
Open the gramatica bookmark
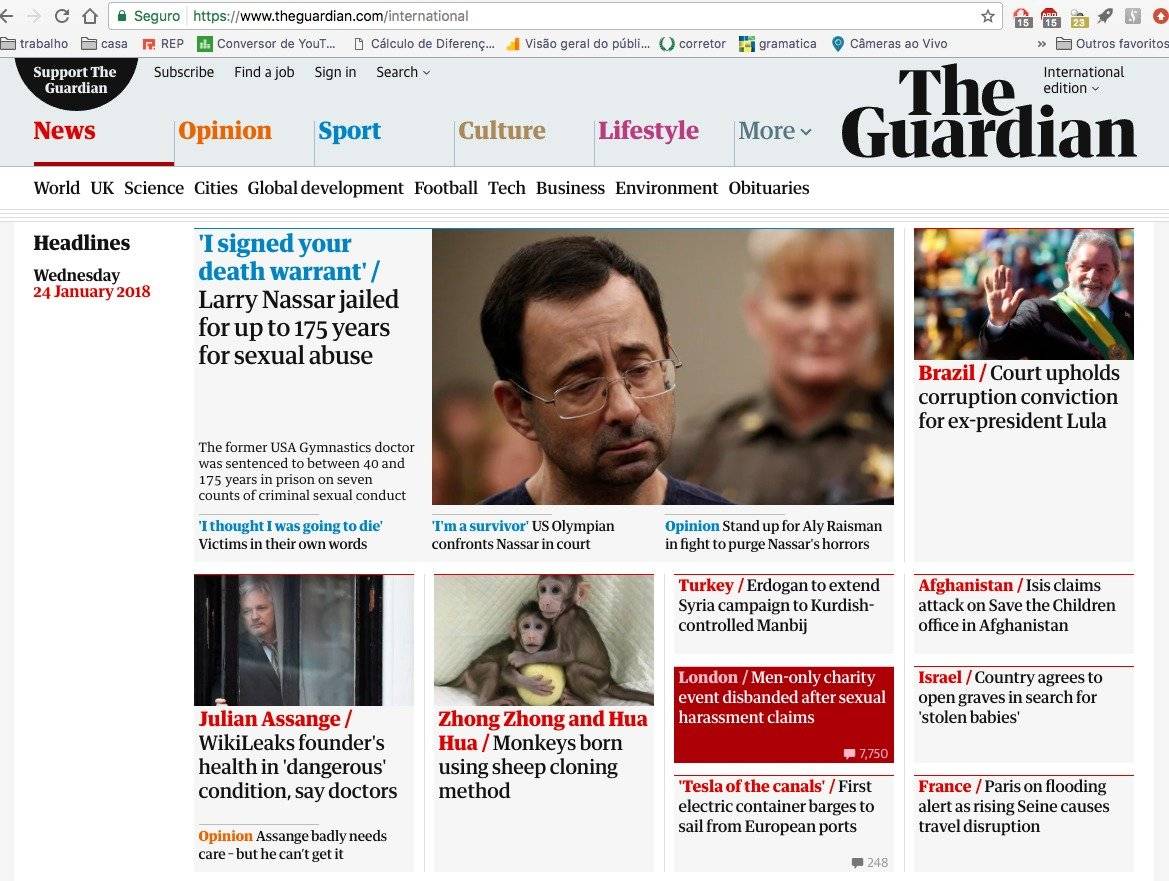(778, 43)
